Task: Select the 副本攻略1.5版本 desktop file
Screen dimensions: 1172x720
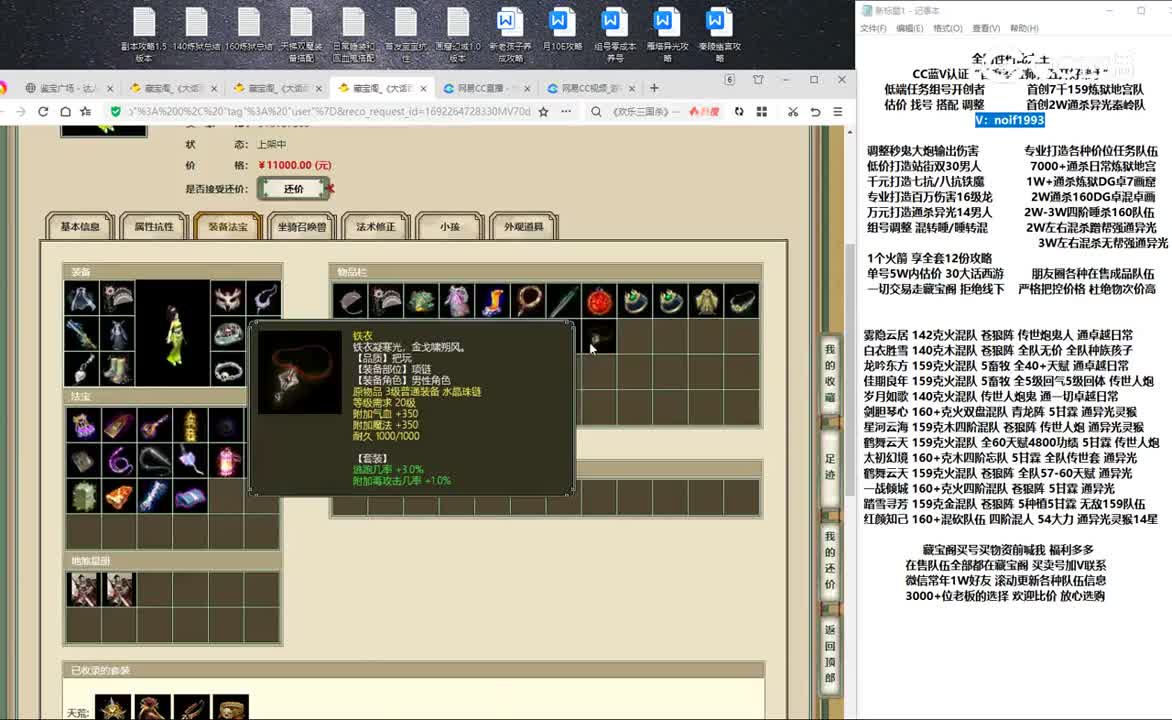Action: tap(144, 34)
